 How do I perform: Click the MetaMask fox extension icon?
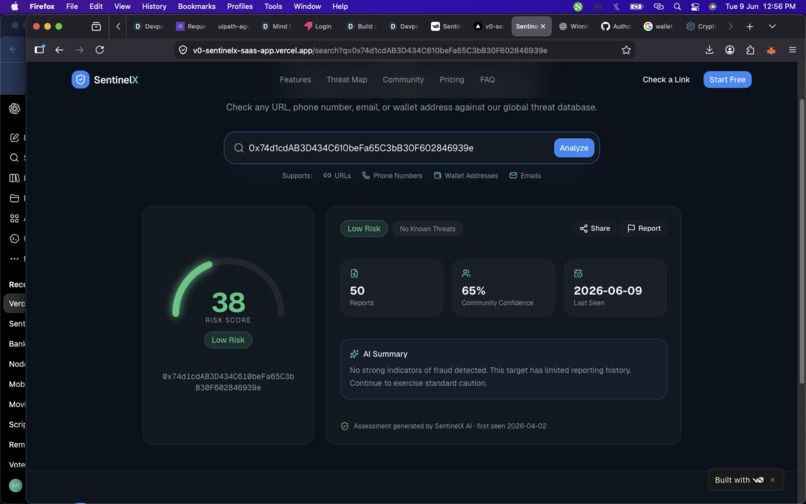click(771, 50)
